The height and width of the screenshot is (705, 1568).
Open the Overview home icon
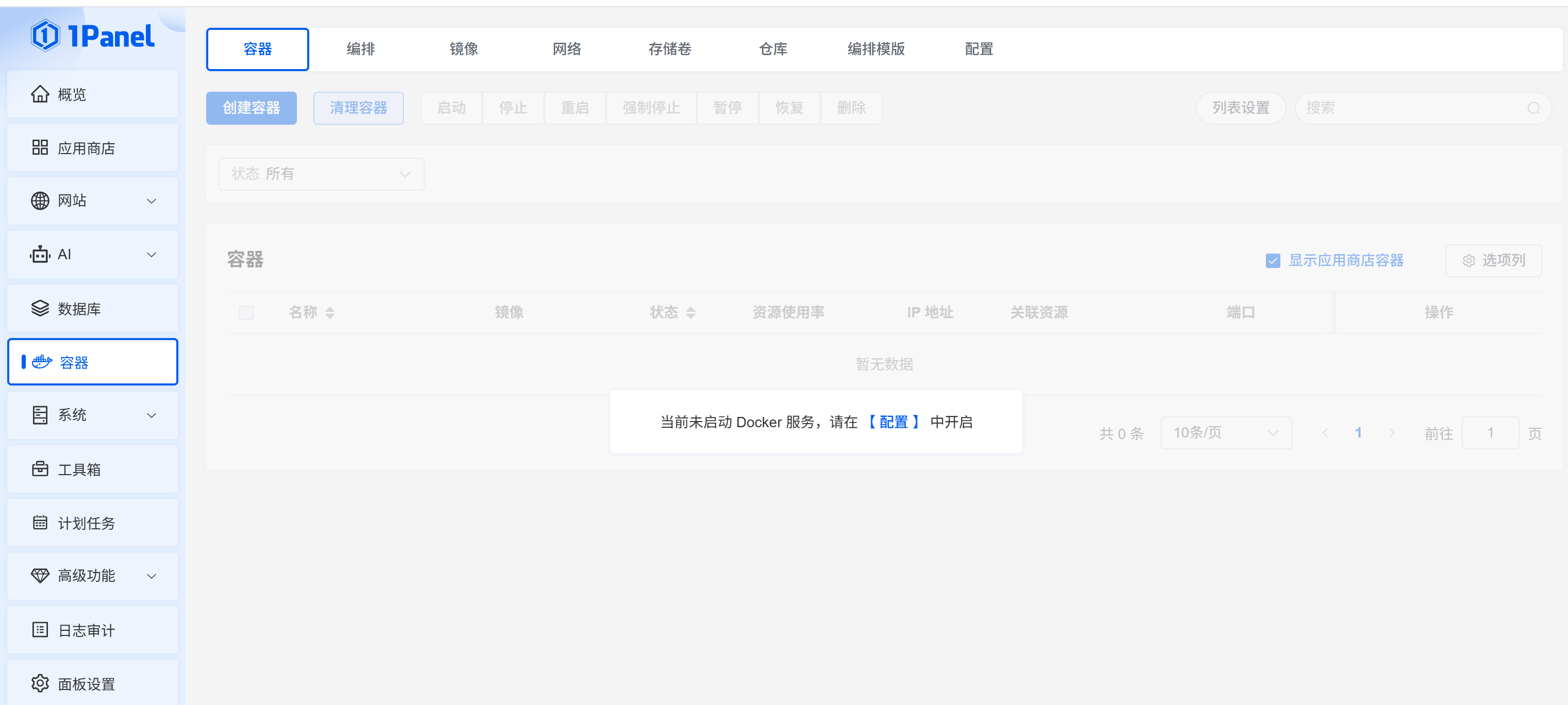point(40,94)
